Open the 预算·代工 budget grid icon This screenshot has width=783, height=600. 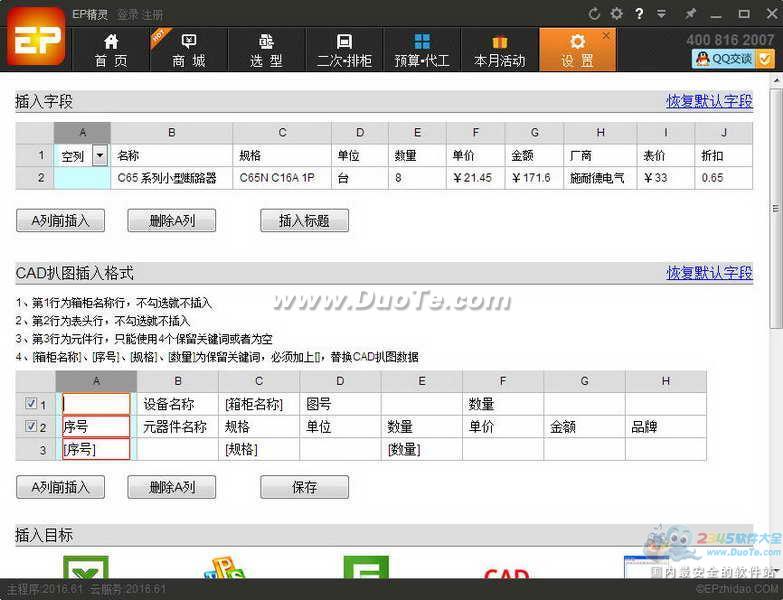tap(422, 41)
